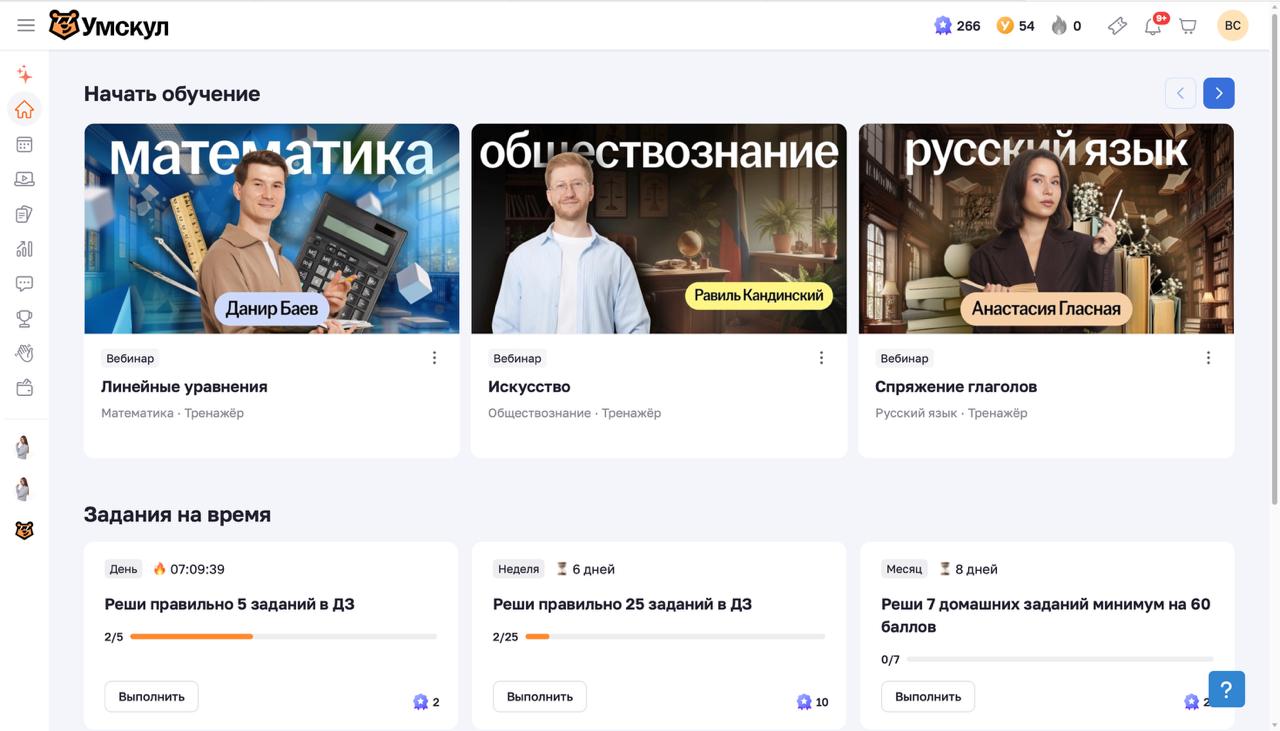Click the 'Задания на время' heading
This screenshot has width=1280, height=731.
pos(177,515)
